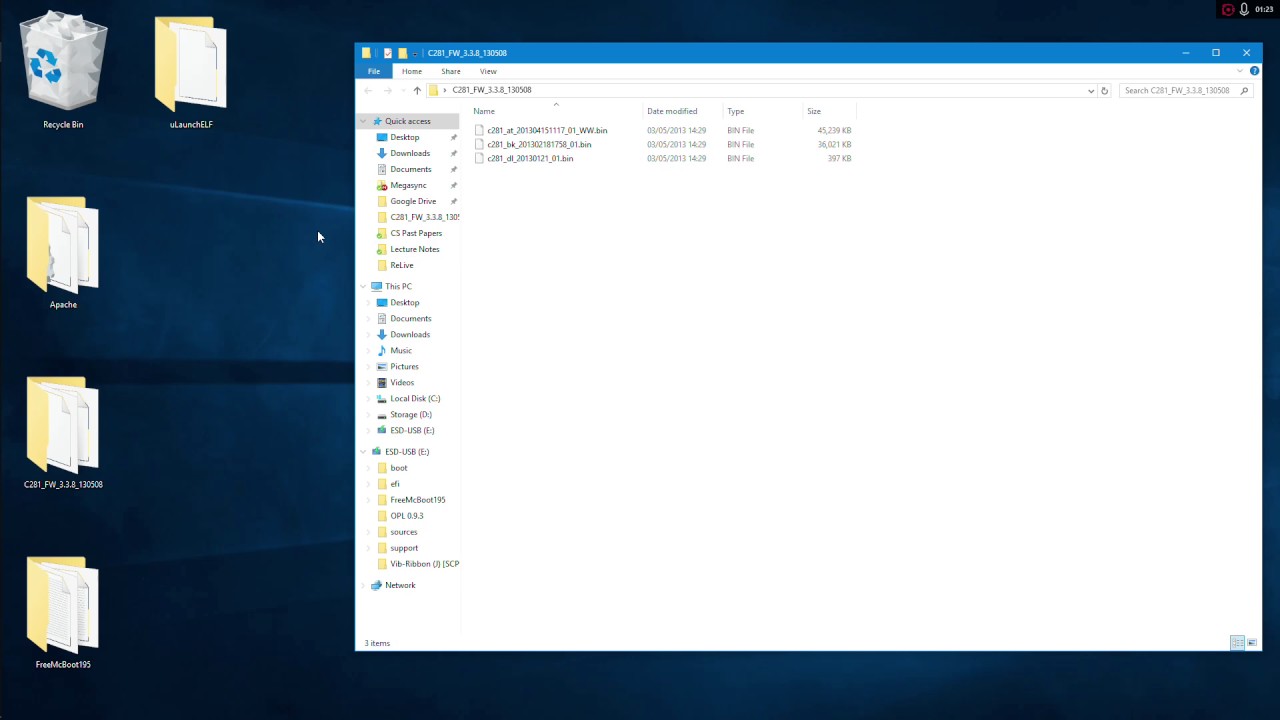Open the File menu

(374, 71)
